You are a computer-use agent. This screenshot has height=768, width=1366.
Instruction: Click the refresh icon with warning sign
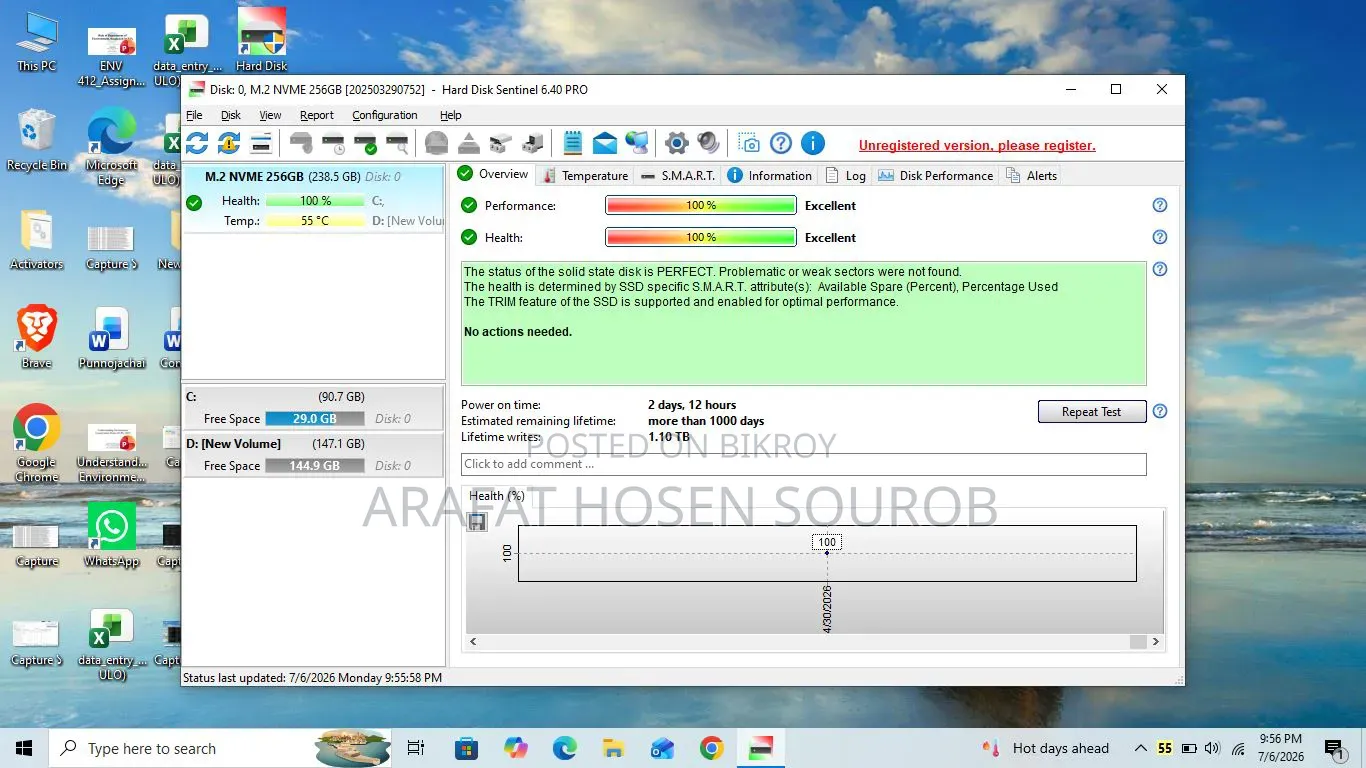tap(229, 143)
